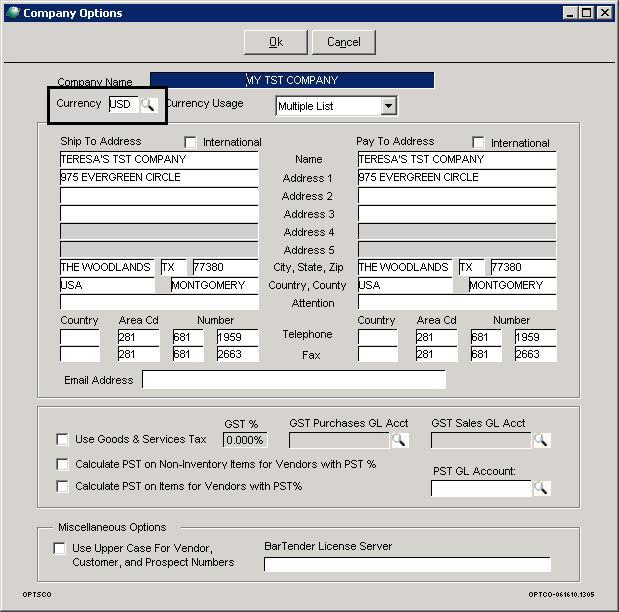The height and width of the screenshot is (612, 619).
Task: Click Pay To Address 1 field
Action: coord(457,178)
